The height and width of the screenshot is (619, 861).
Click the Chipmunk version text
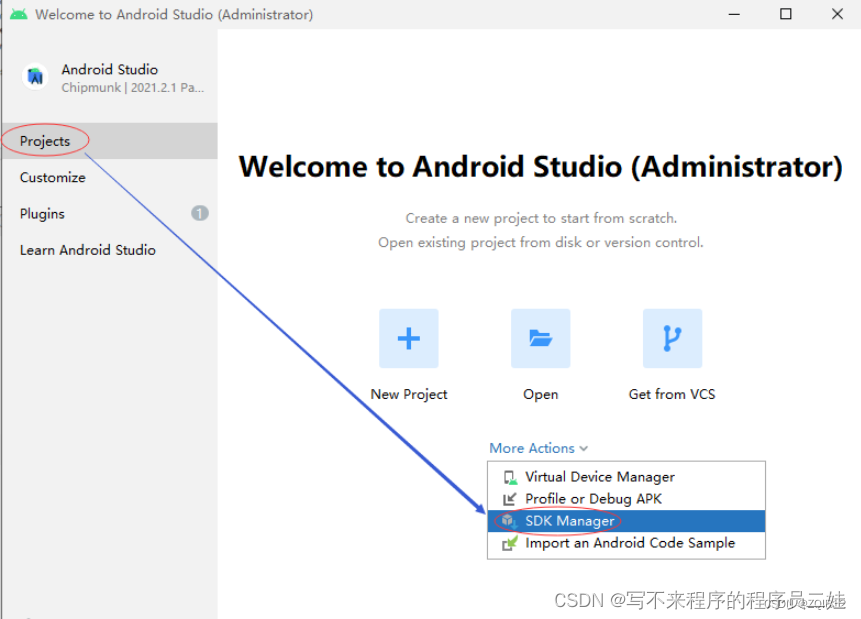coord(132,88)
